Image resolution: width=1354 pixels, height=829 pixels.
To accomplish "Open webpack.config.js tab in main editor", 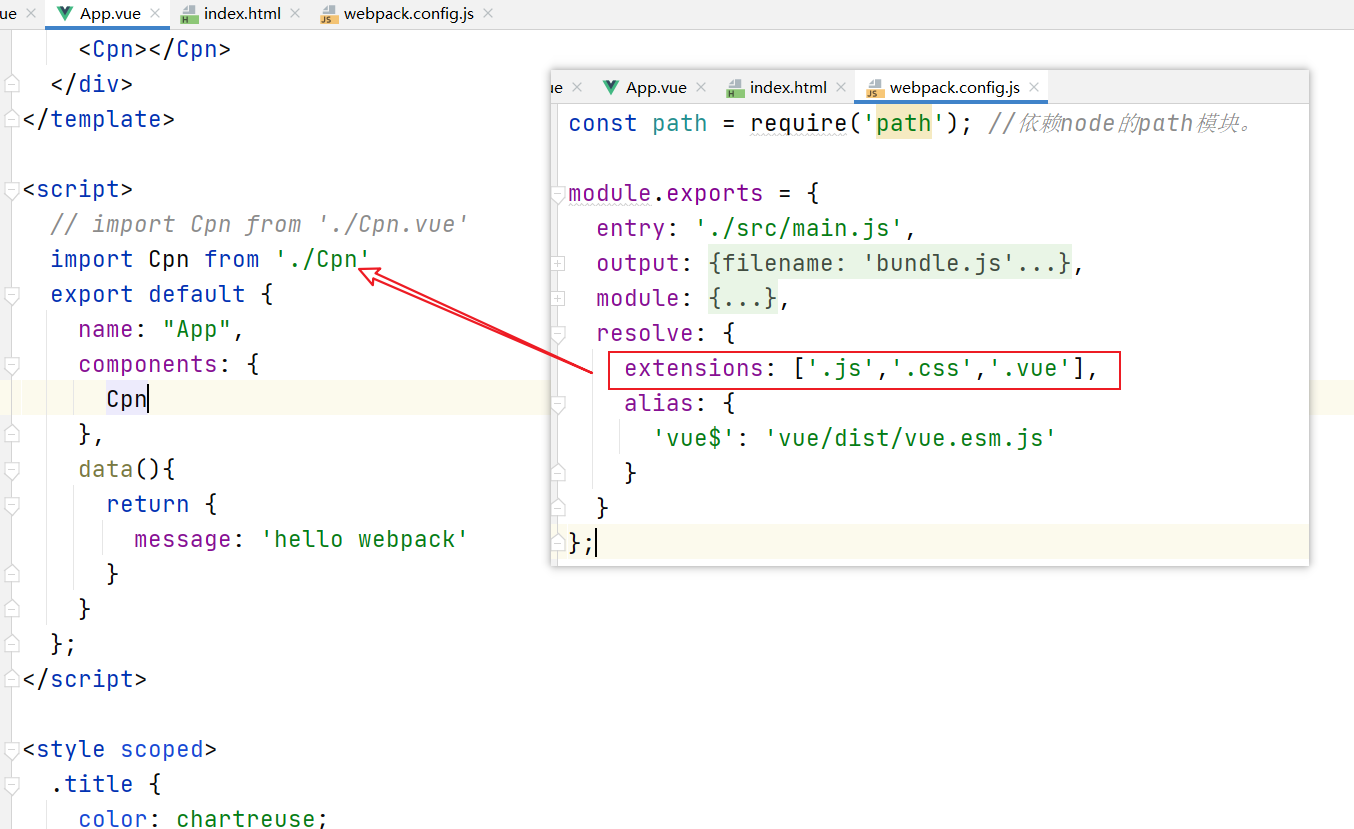I will [x=408, y=14].
